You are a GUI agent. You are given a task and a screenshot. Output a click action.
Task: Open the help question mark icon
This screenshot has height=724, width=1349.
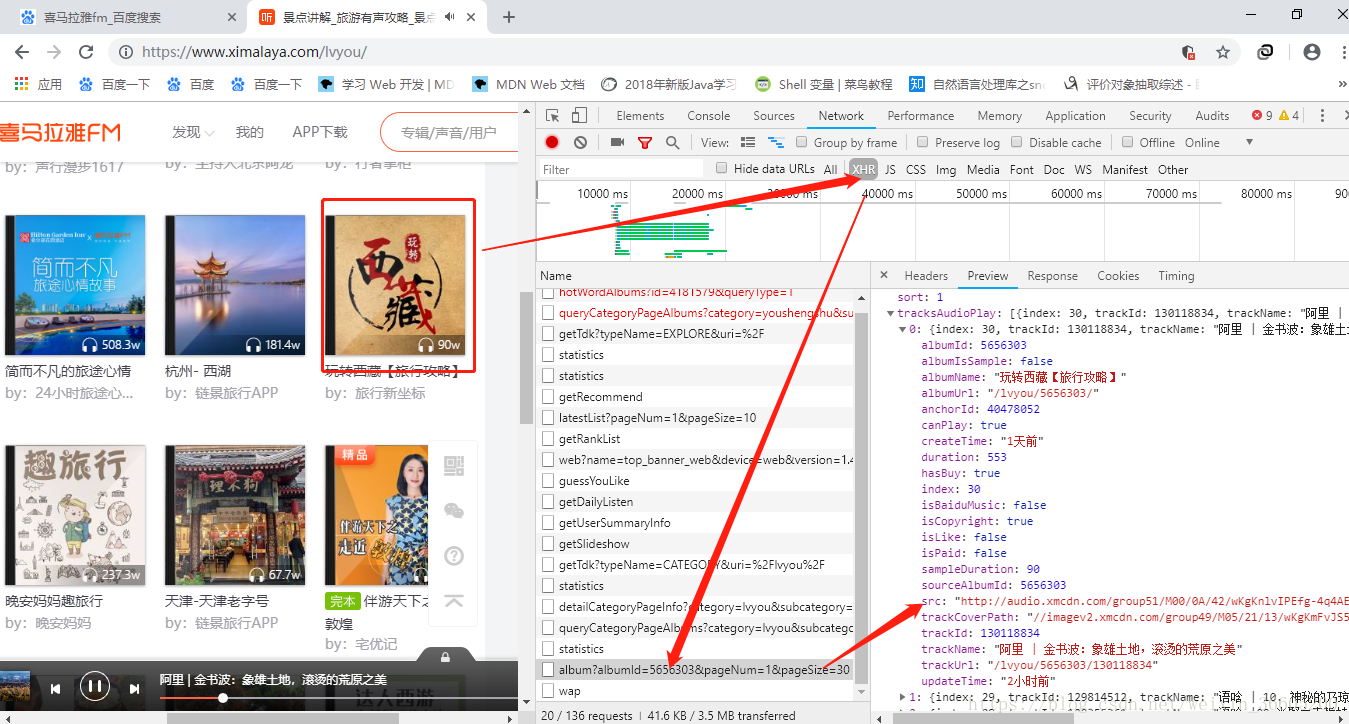pyautogui.click(x=454, y=555)
